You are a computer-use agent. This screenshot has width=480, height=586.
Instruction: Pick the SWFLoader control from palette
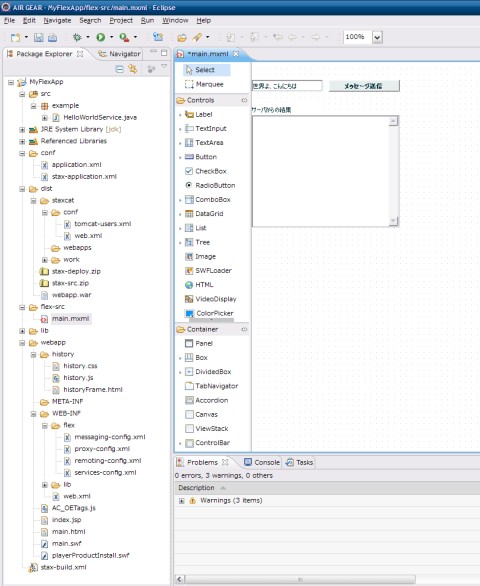click(208, 271)
